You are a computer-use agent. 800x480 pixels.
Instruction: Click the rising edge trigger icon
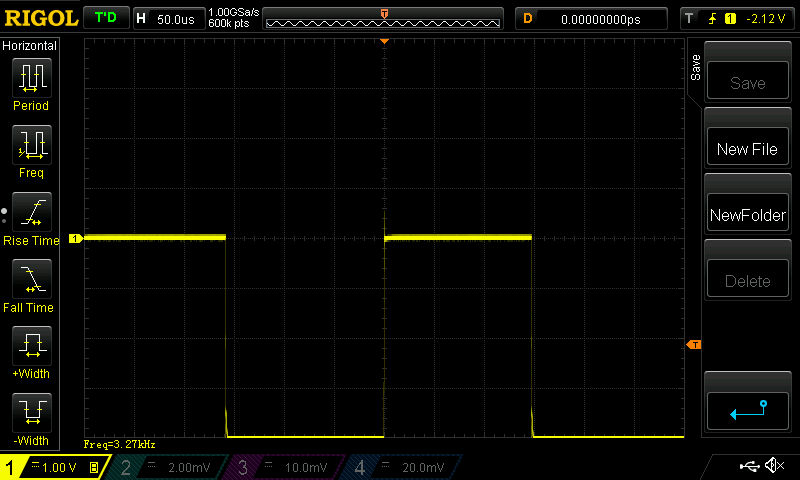712,19
